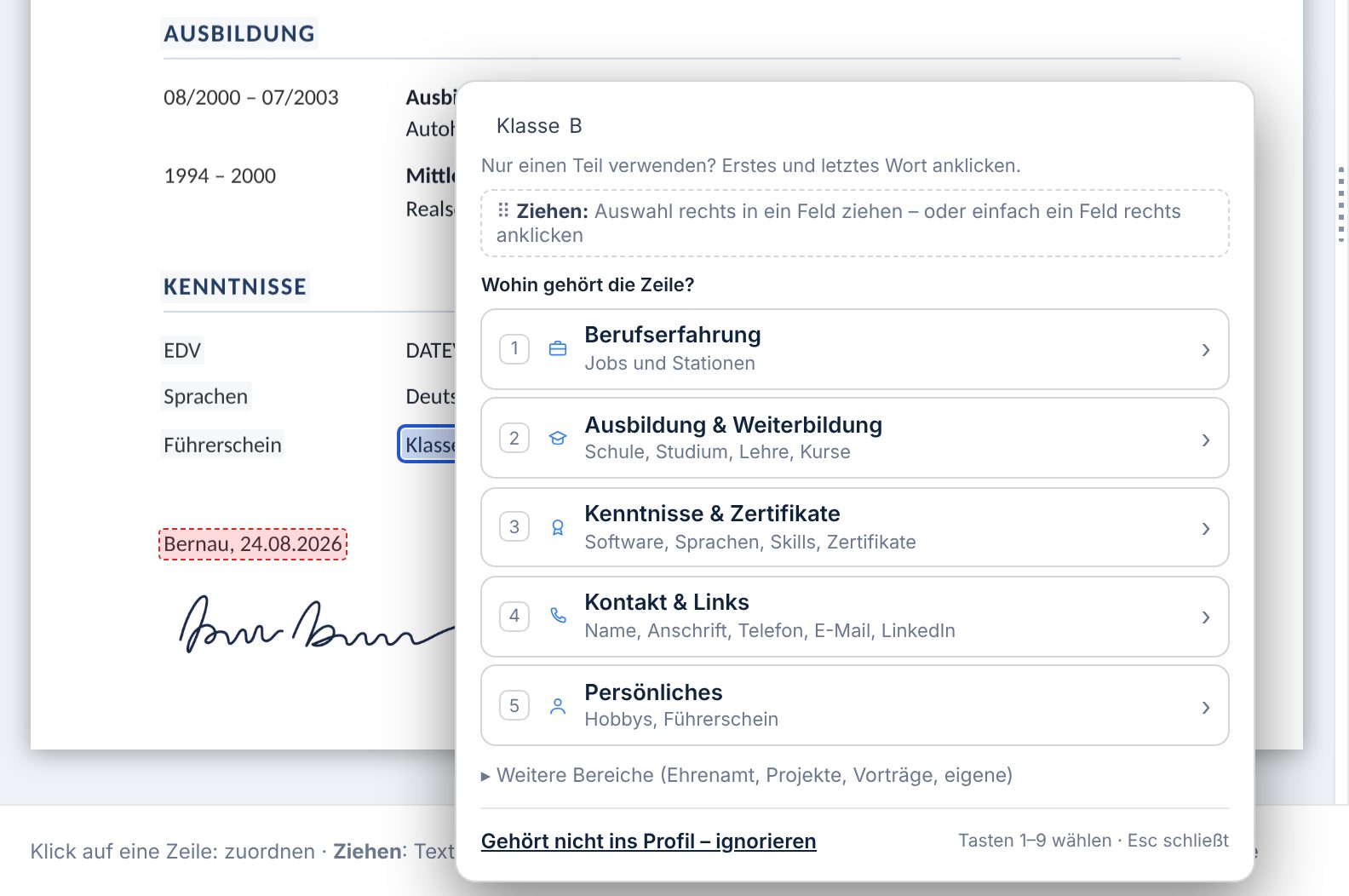Viewport: 1349px width, 896px height.
Task: Open Kontakt & Links chevron arrow
Action: (1206, 617)
